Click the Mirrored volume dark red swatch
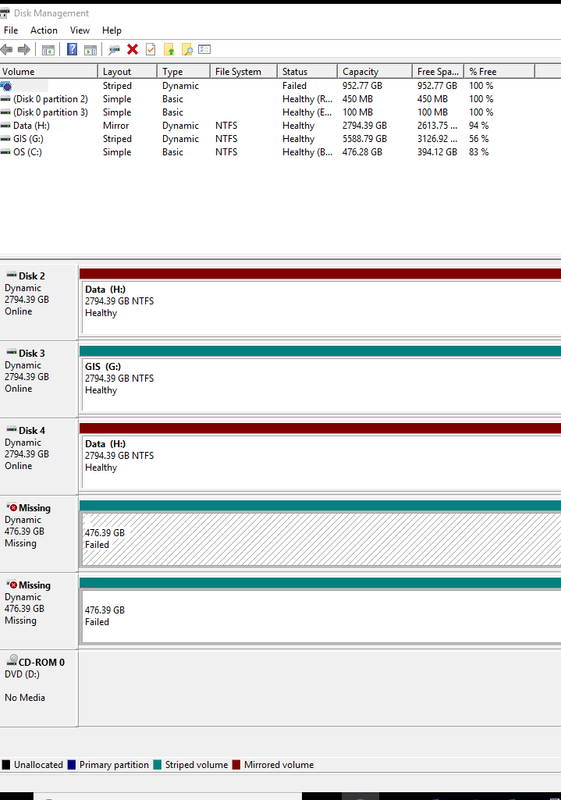561x800 pixels. 236,765
